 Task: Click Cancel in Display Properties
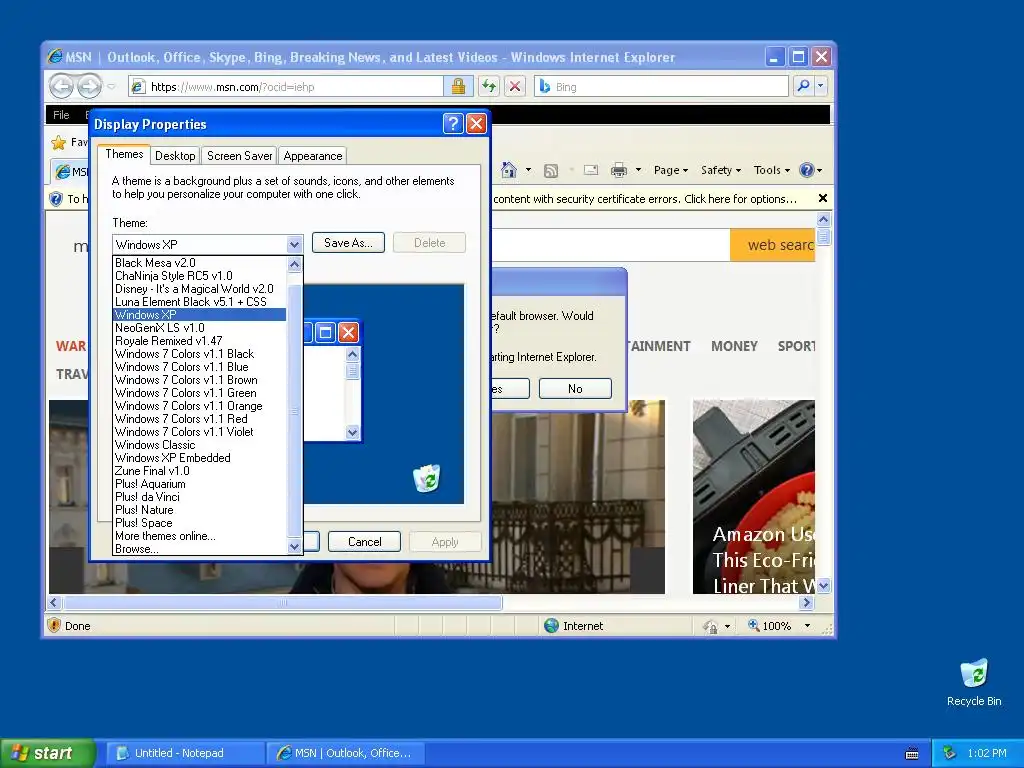pos(364,541)
